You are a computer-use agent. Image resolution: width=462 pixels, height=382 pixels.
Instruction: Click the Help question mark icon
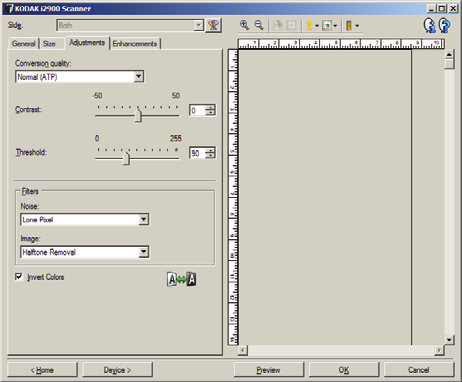coord(445,25)
